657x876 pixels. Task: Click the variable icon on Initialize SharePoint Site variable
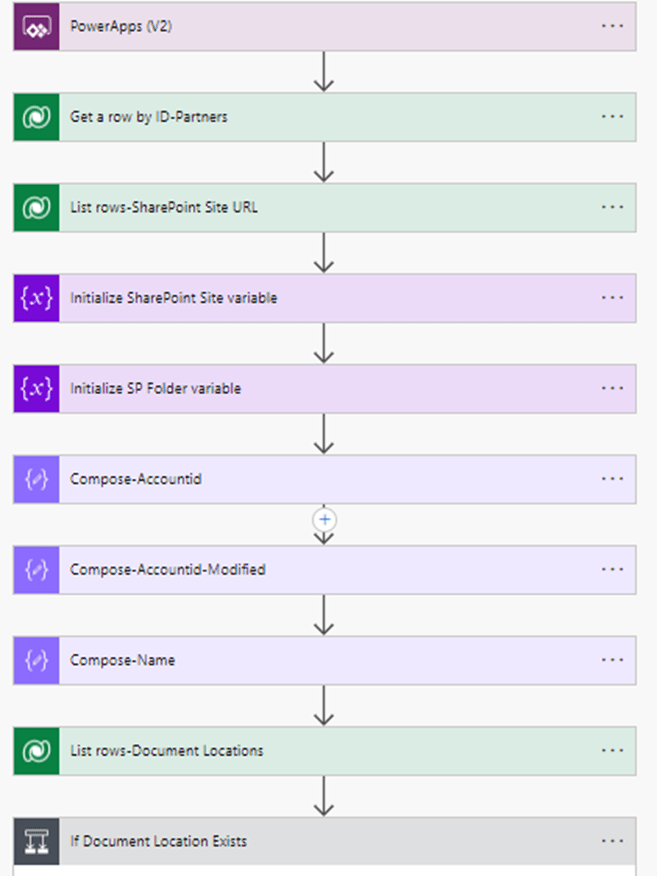pyautogui.click(x=36, y=298)
